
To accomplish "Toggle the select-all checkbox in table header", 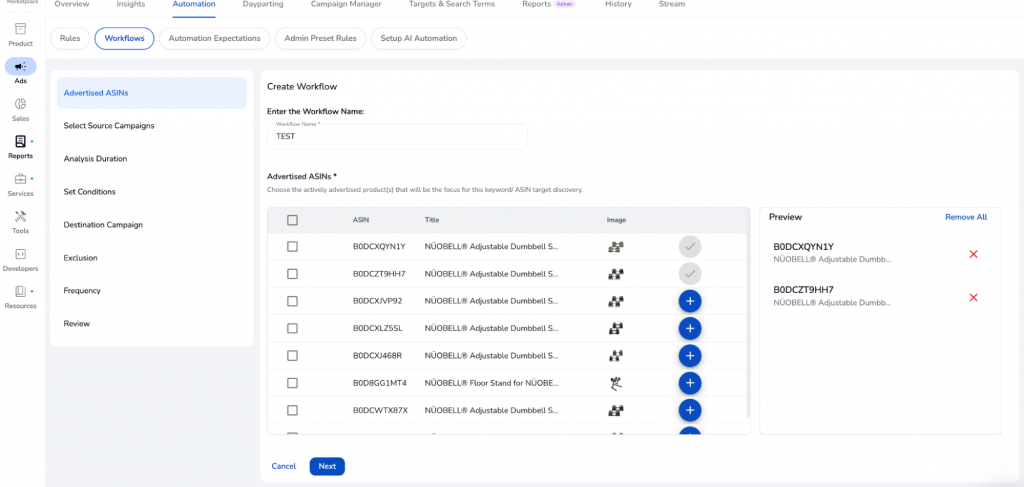I will pos(293,220).
